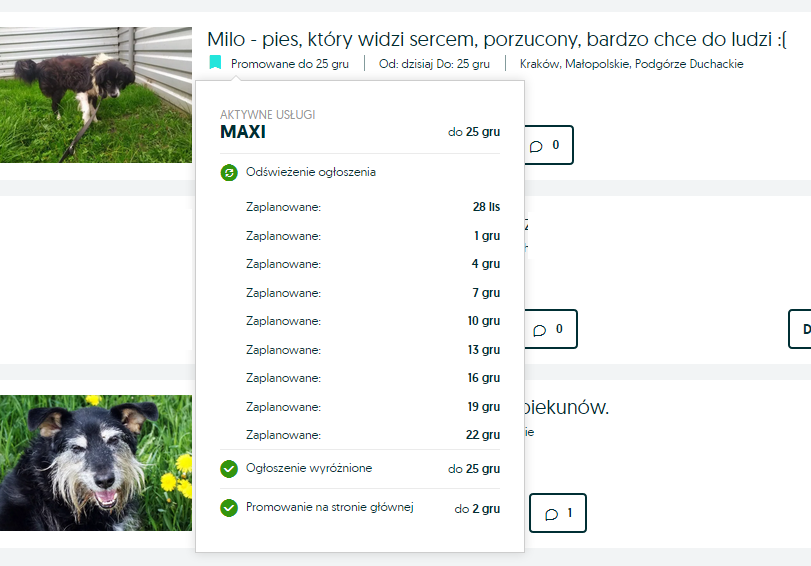Click the teal promoted bookmark icon
The image size is (811, 566).
tap(215, 63)
